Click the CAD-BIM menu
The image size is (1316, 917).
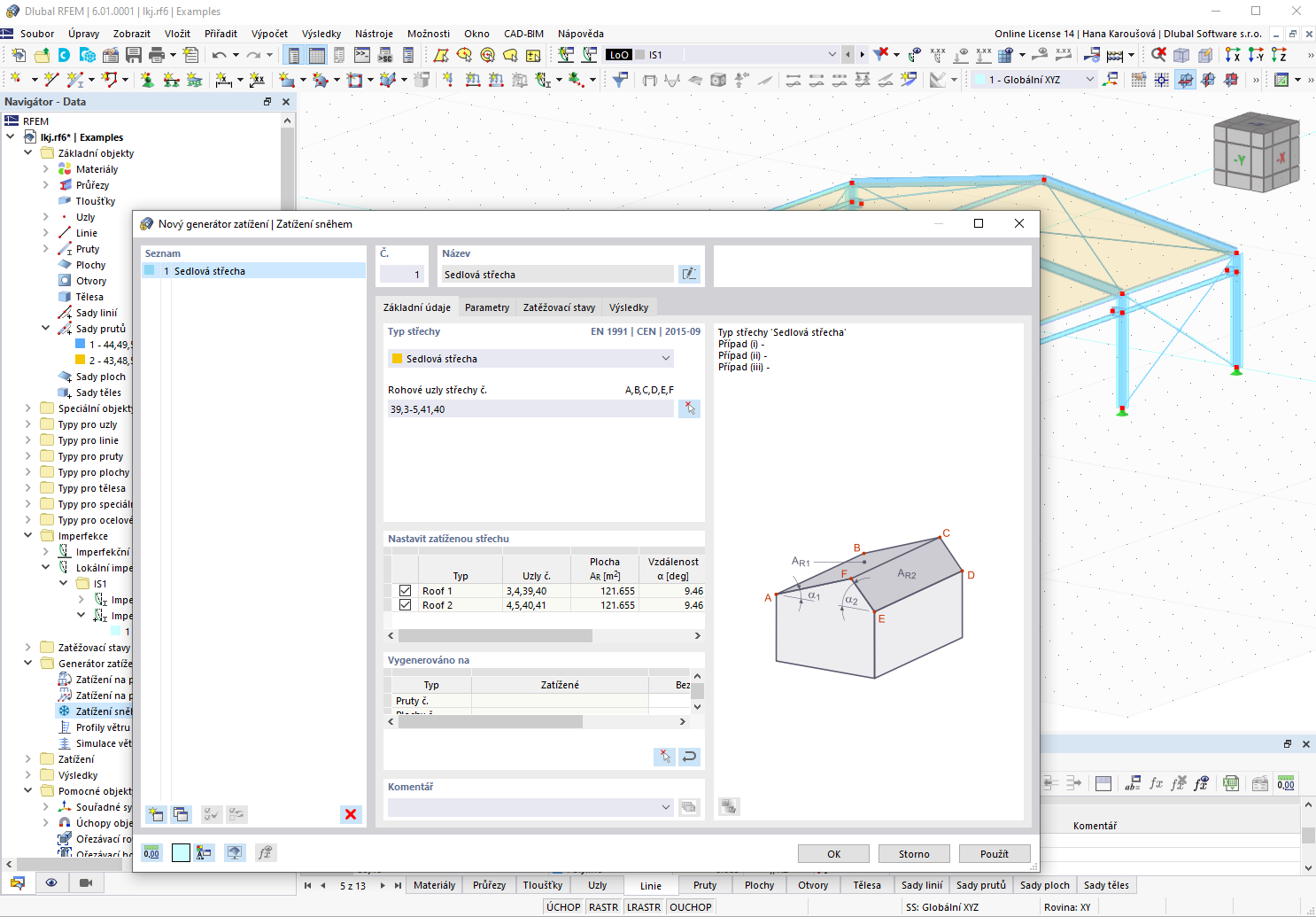pyautogui.click(x=523, y=34)
